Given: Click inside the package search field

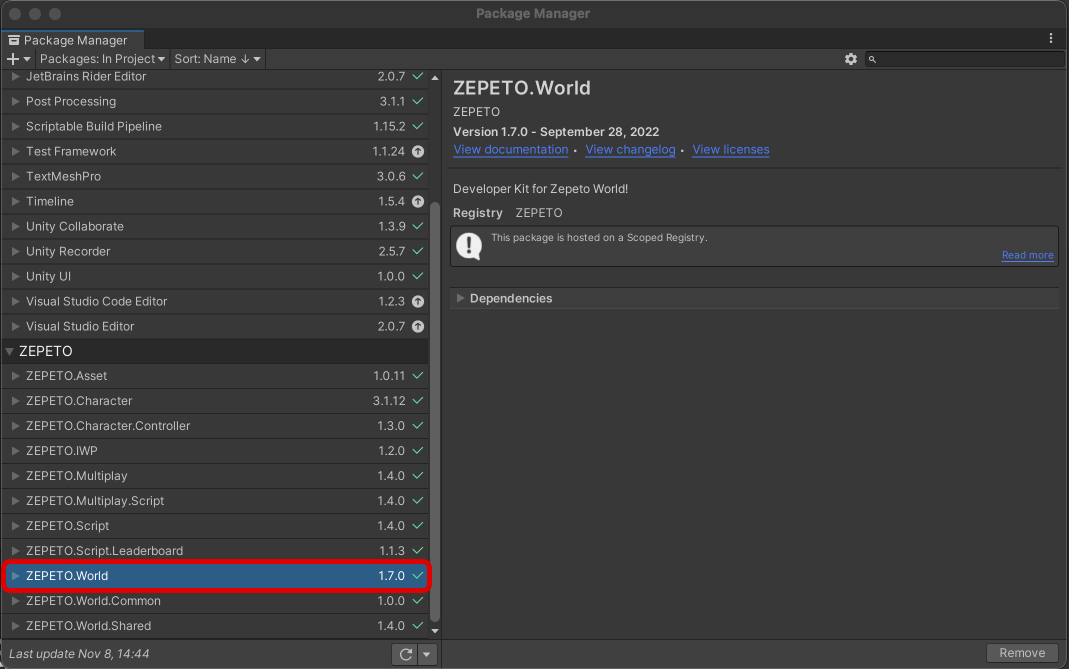Looking at the screenshot, I should click(x=965, y=59).
